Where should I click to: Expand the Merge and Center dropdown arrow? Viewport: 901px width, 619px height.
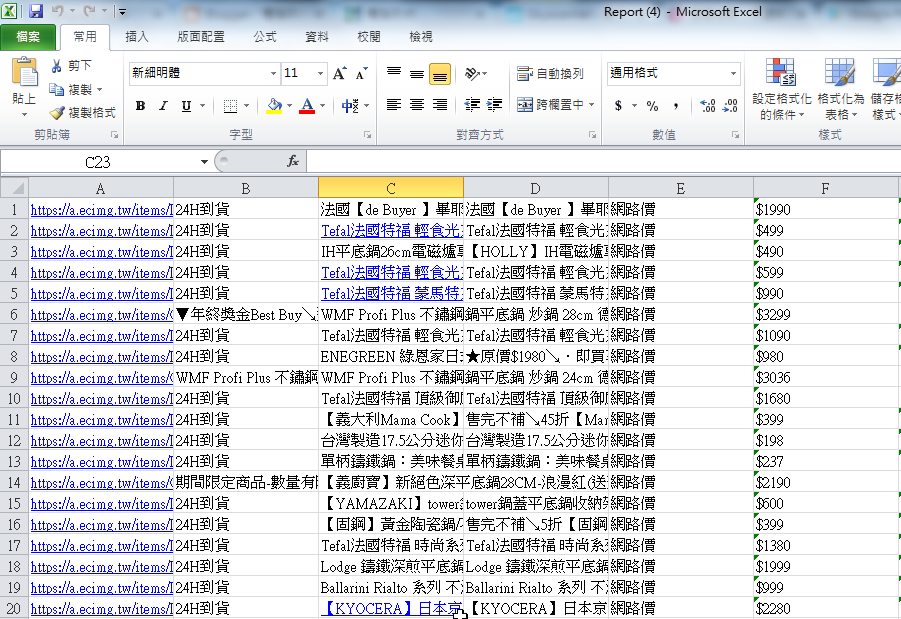[591, 105]
